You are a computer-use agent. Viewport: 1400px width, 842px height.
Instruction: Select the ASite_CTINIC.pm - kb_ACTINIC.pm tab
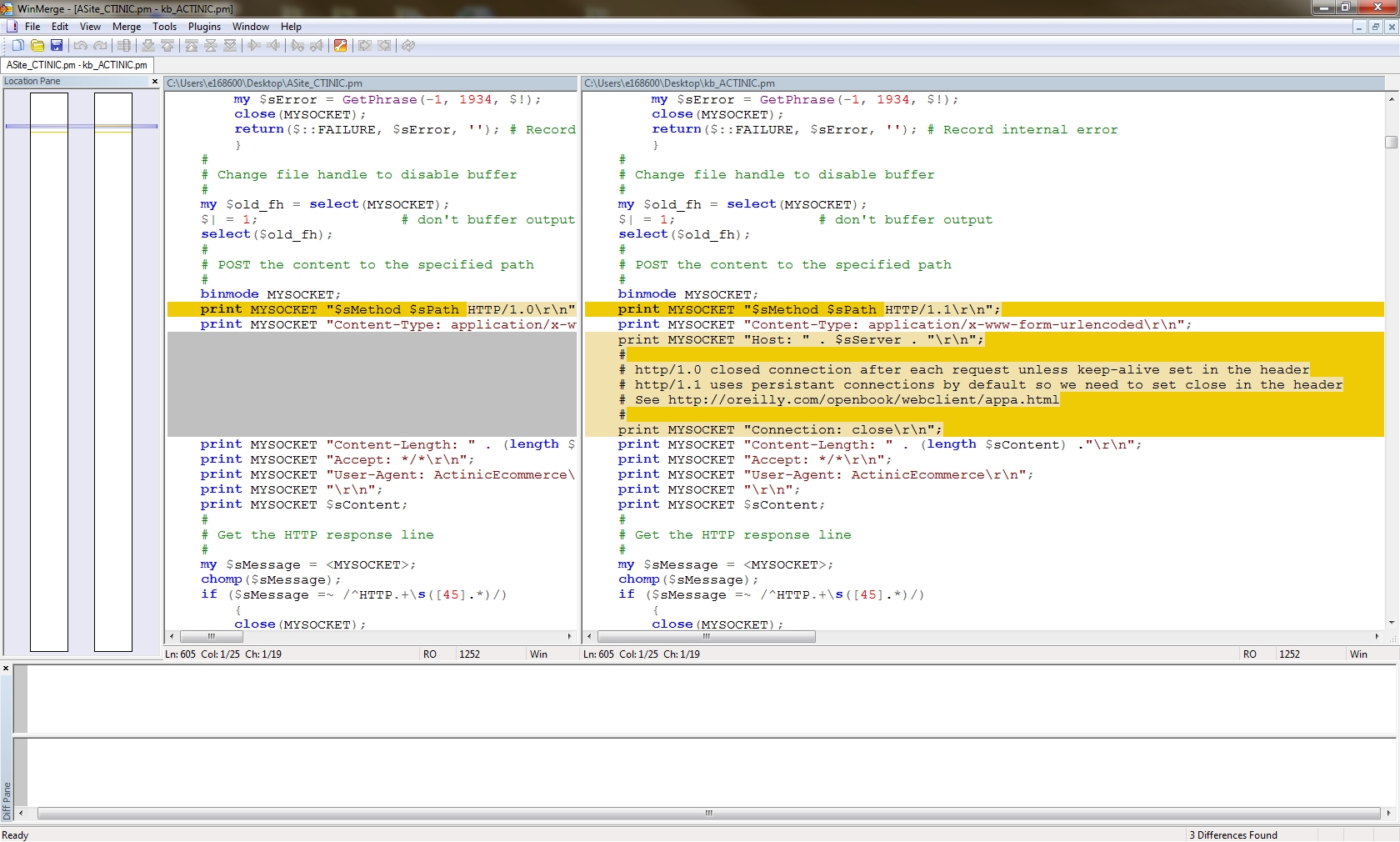77,65
